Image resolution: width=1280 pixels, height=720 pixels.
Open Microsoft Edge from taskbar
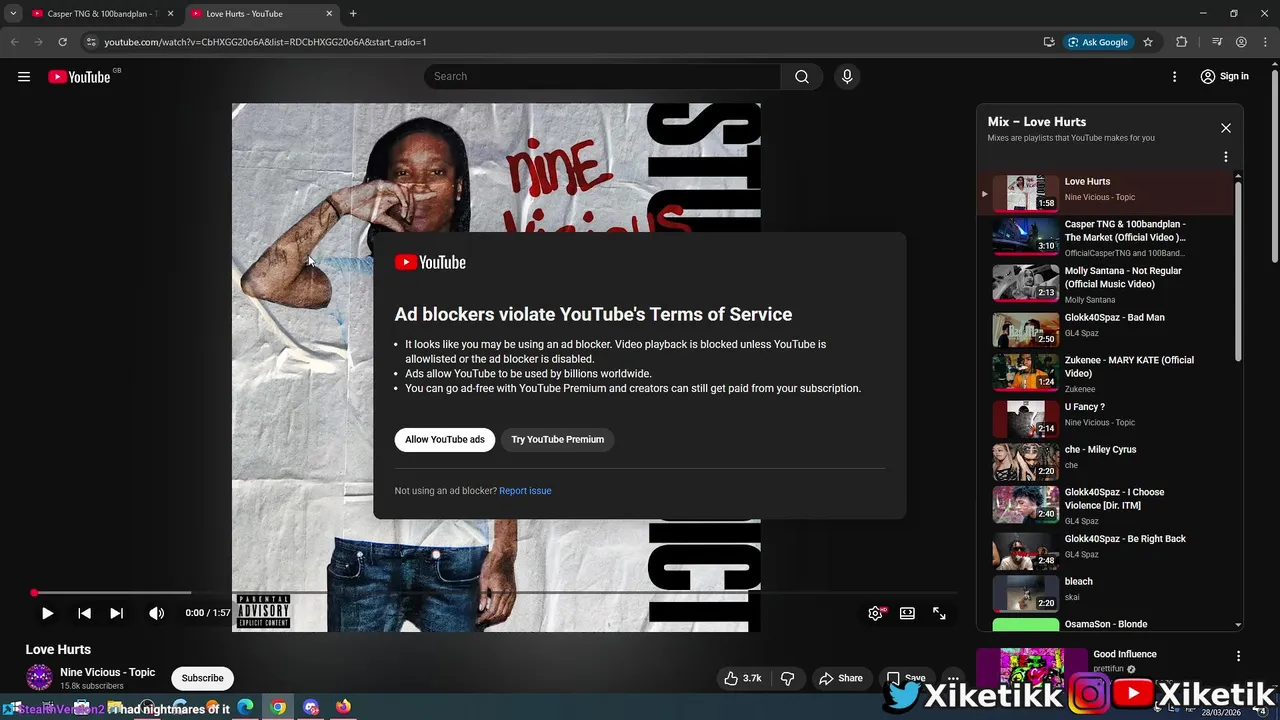tap(245, 707)
